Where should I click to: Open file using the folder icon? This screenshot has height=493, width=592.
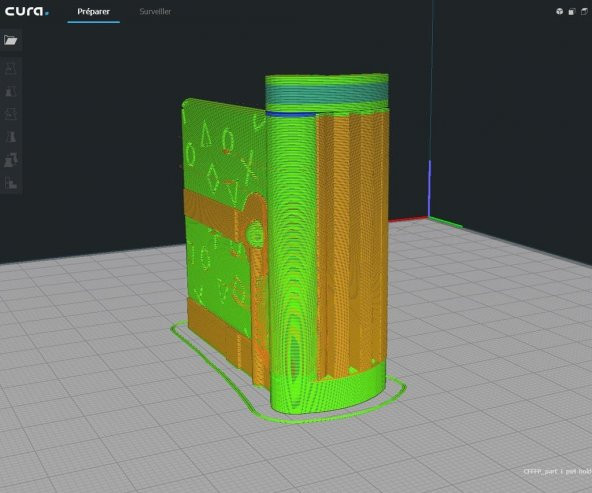pos(11,40)
